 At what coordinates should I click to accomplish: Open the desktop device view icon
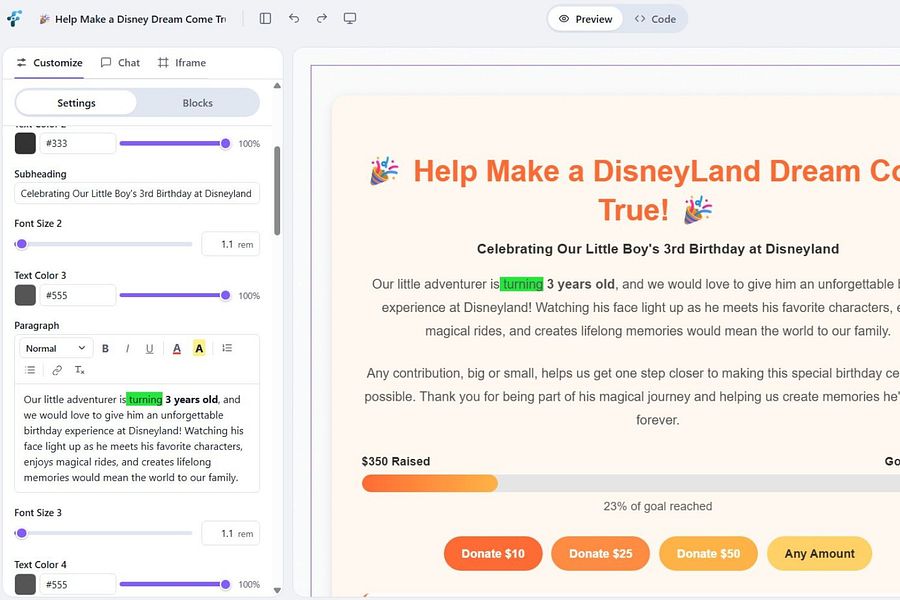(350, 18)
